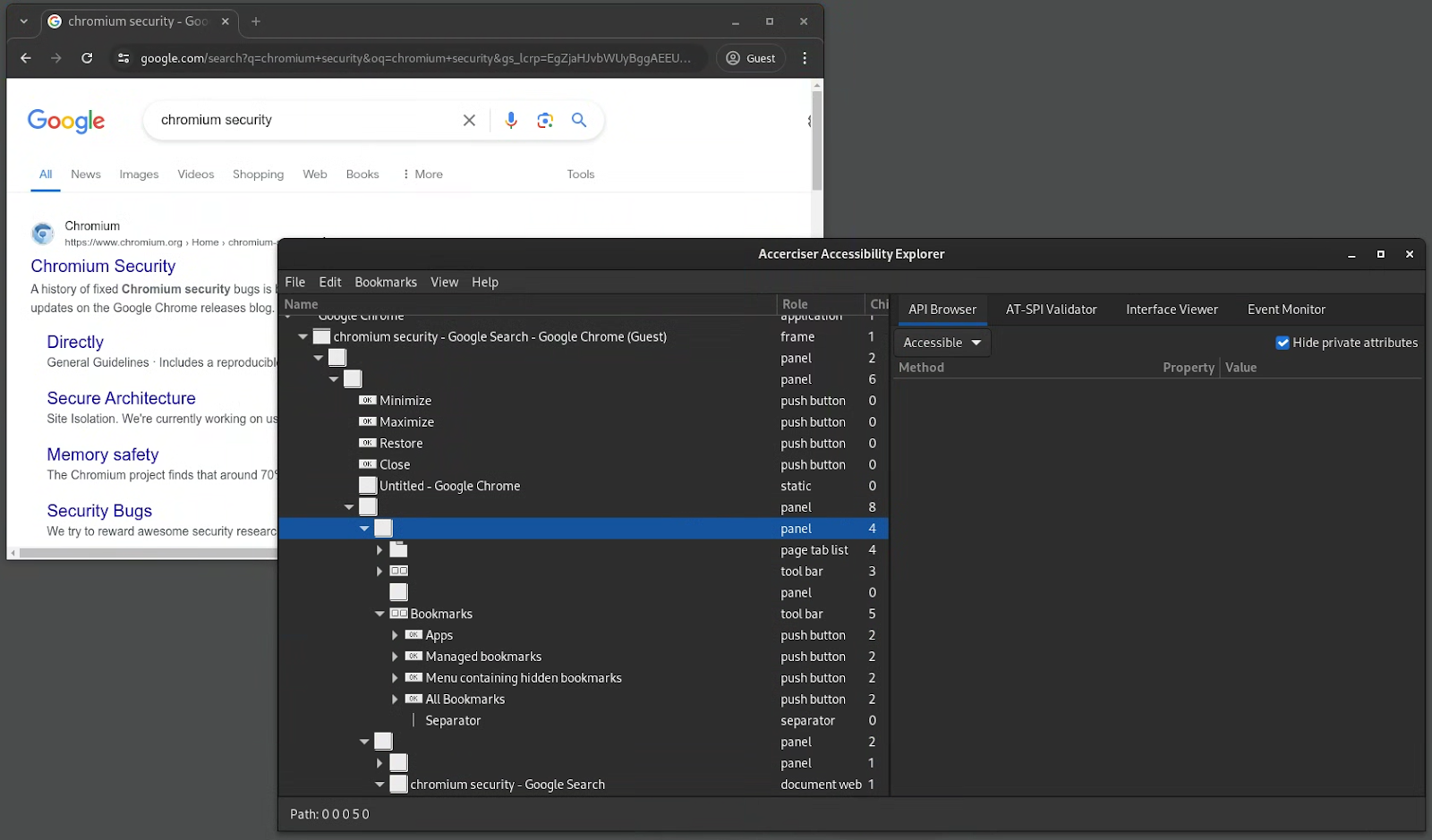Open the More search filters menu
The width and height of the screenshot is (1432, 840).
point(422,174)
